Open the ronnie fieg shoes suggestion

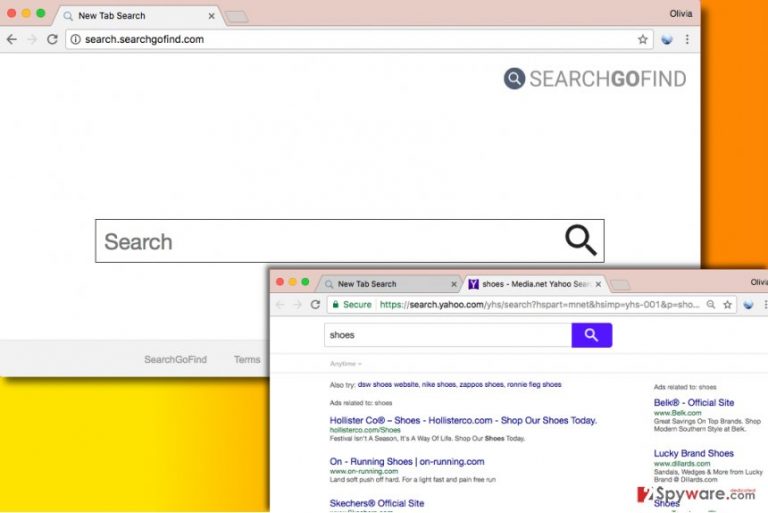click(x=534, y=385)
